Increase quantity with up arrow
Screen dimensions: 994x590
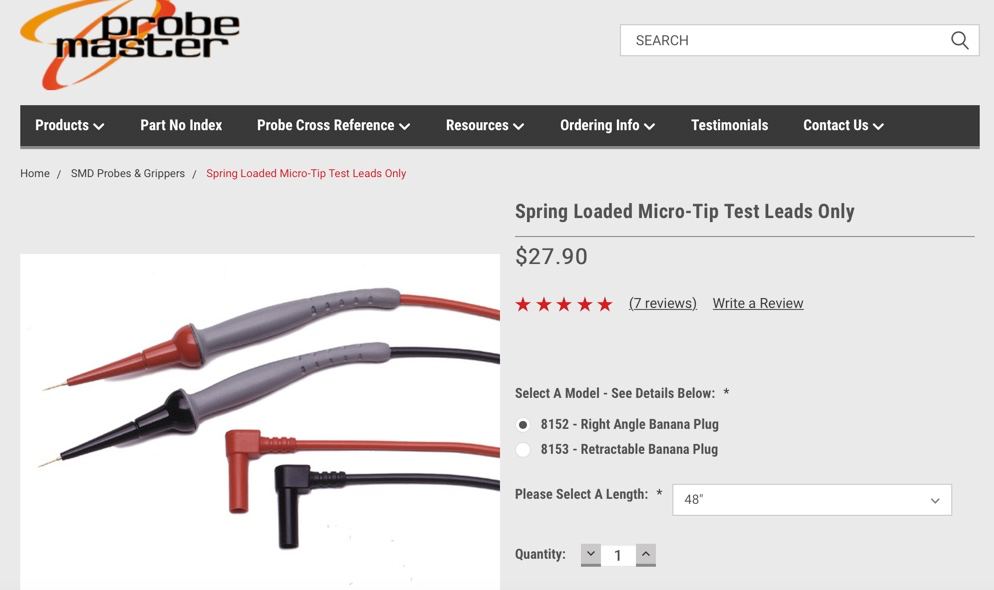[645, 555]
